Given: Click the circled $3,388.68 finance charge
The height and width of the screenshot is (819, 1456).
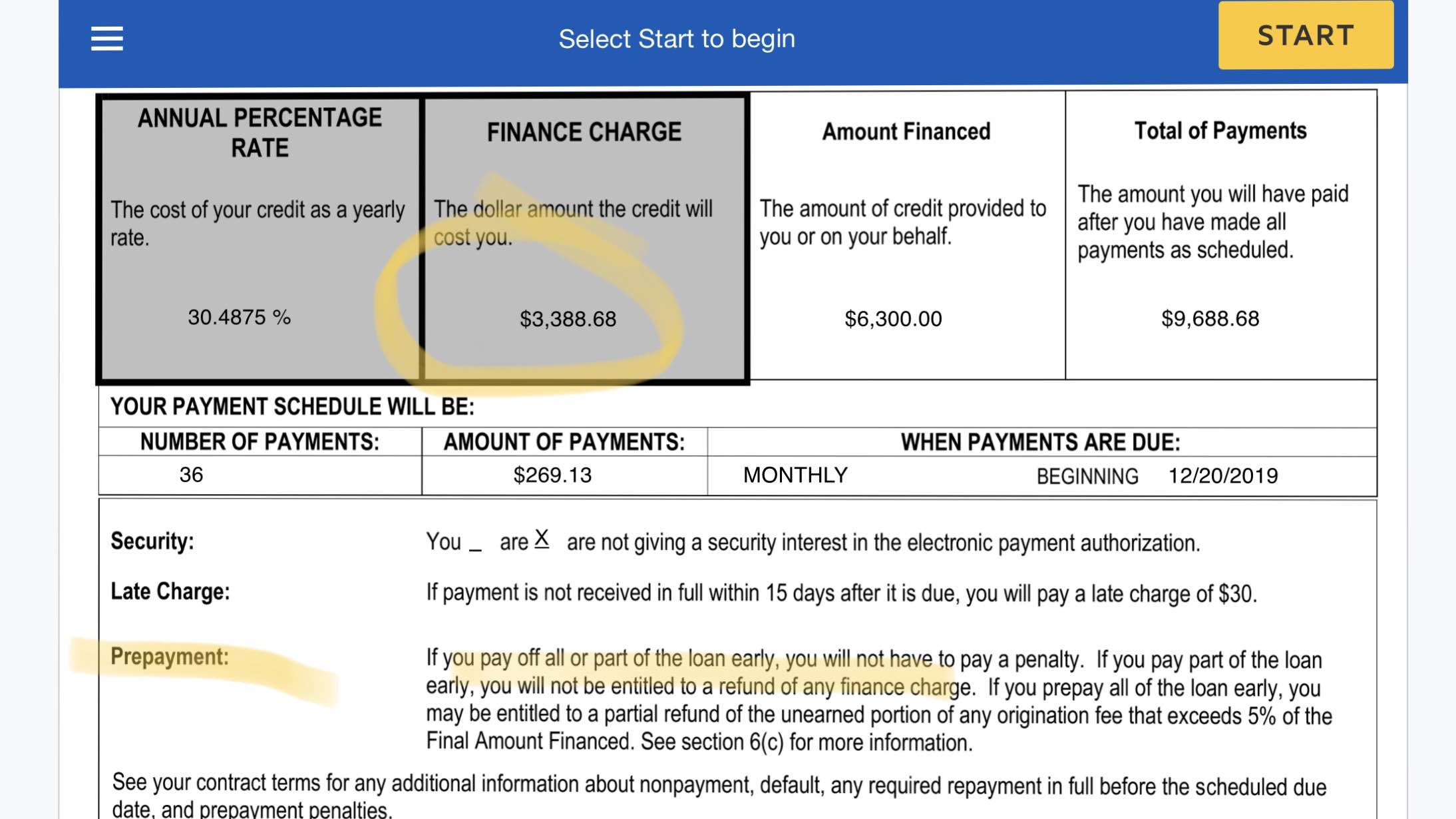Looking at the screenshot, I should point(568,319).
